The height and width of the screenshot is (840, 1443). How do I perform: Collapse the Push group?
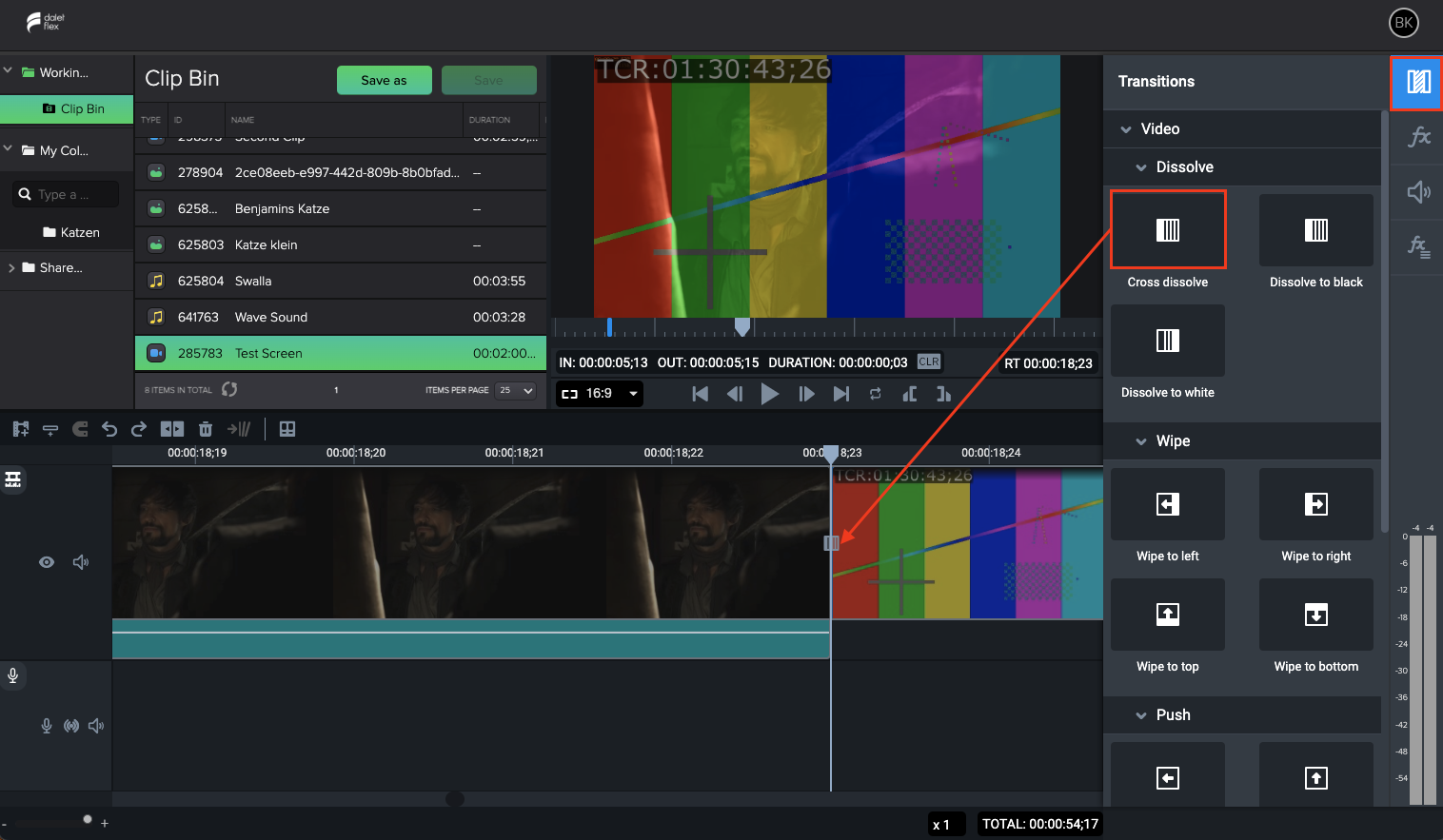(x=1141, y=715)
